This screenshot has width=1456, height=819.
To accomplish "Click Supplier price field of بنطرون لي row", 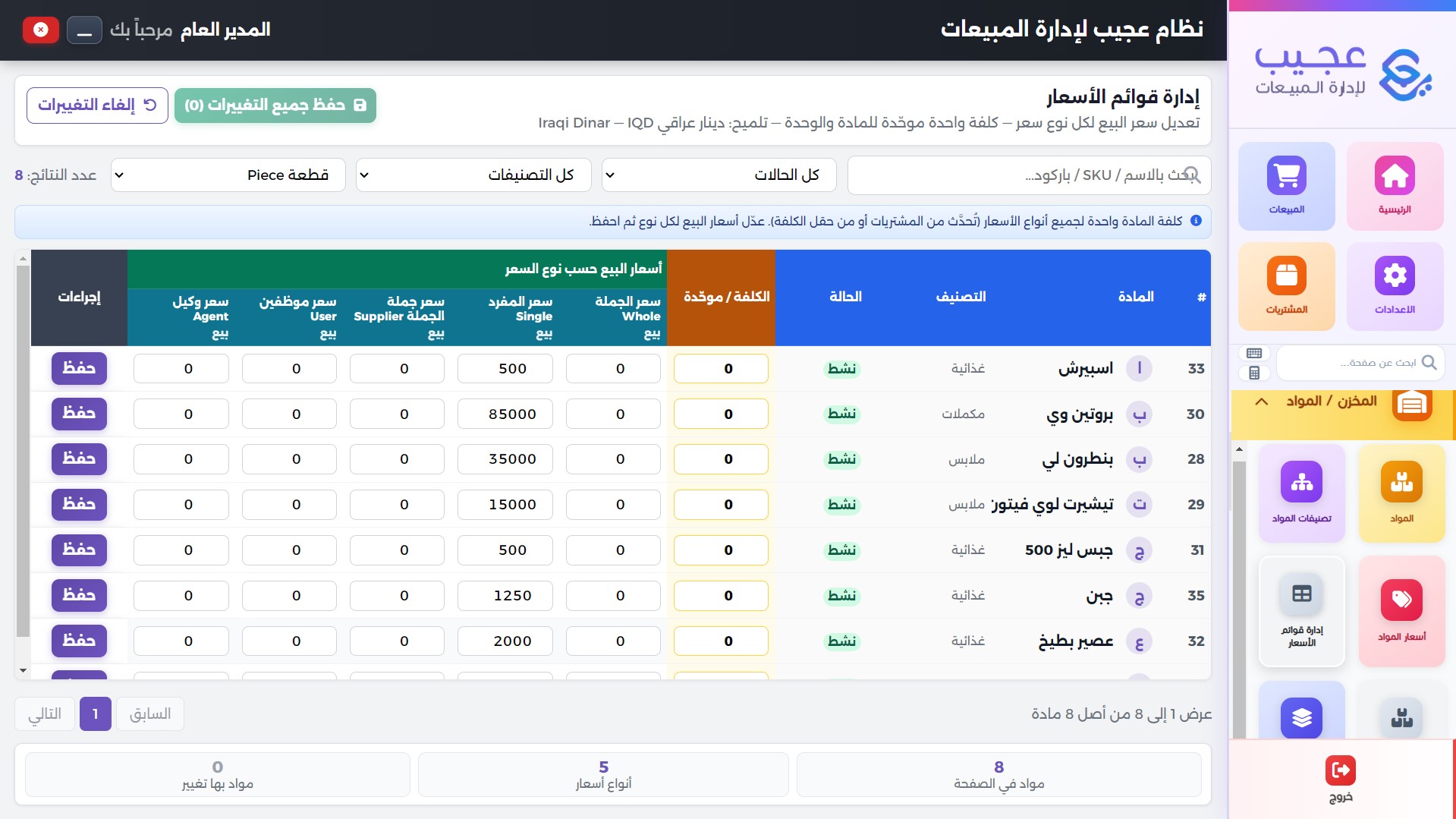I will [x=397, y=459].
